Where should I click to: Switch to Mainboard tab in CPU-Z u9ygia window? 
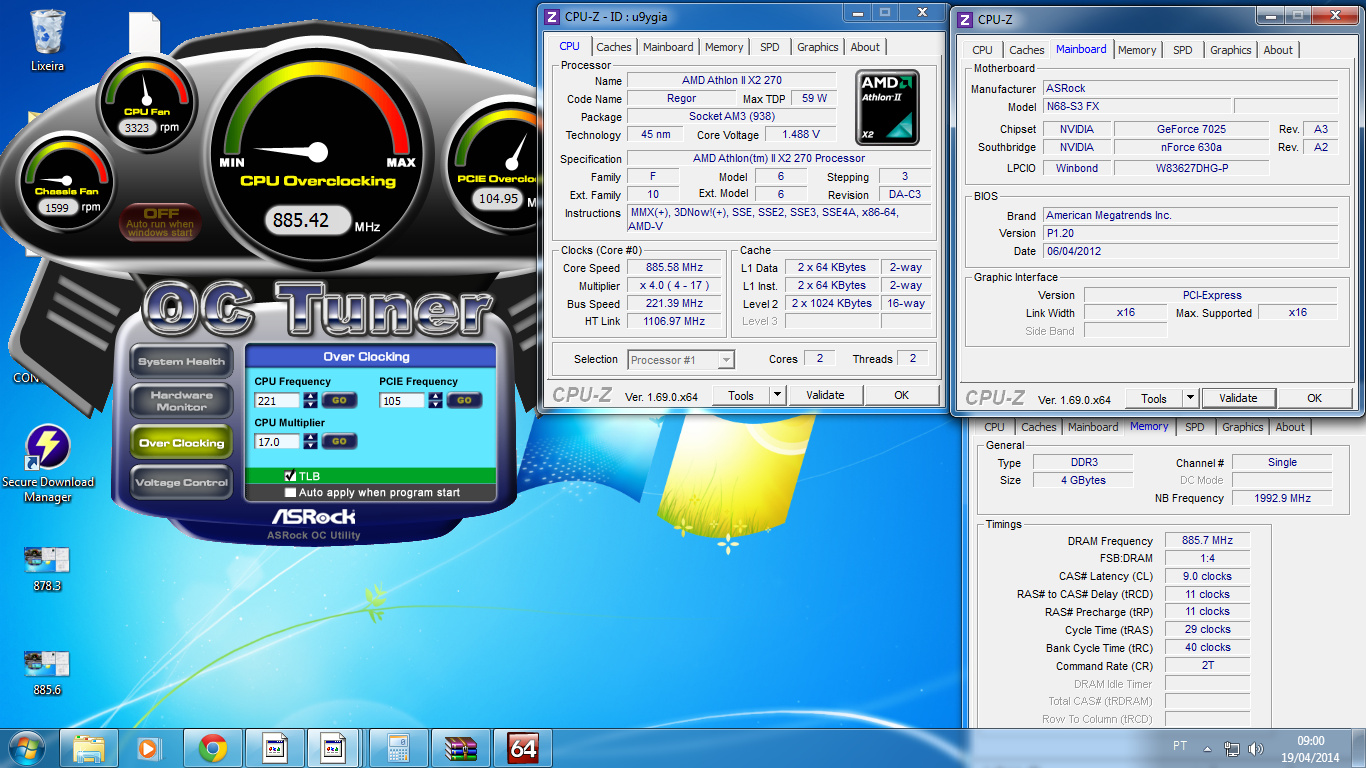pos(668,47)
